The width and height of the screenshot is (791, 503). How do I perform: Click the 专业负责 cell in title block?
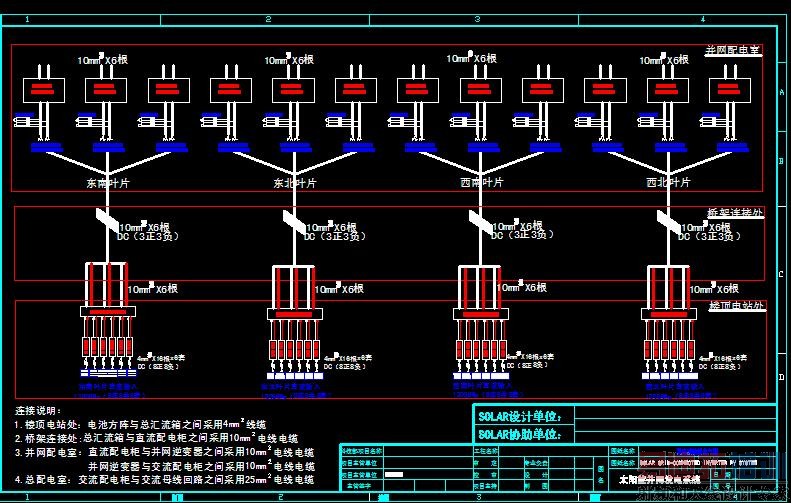(x=536, y=463)
